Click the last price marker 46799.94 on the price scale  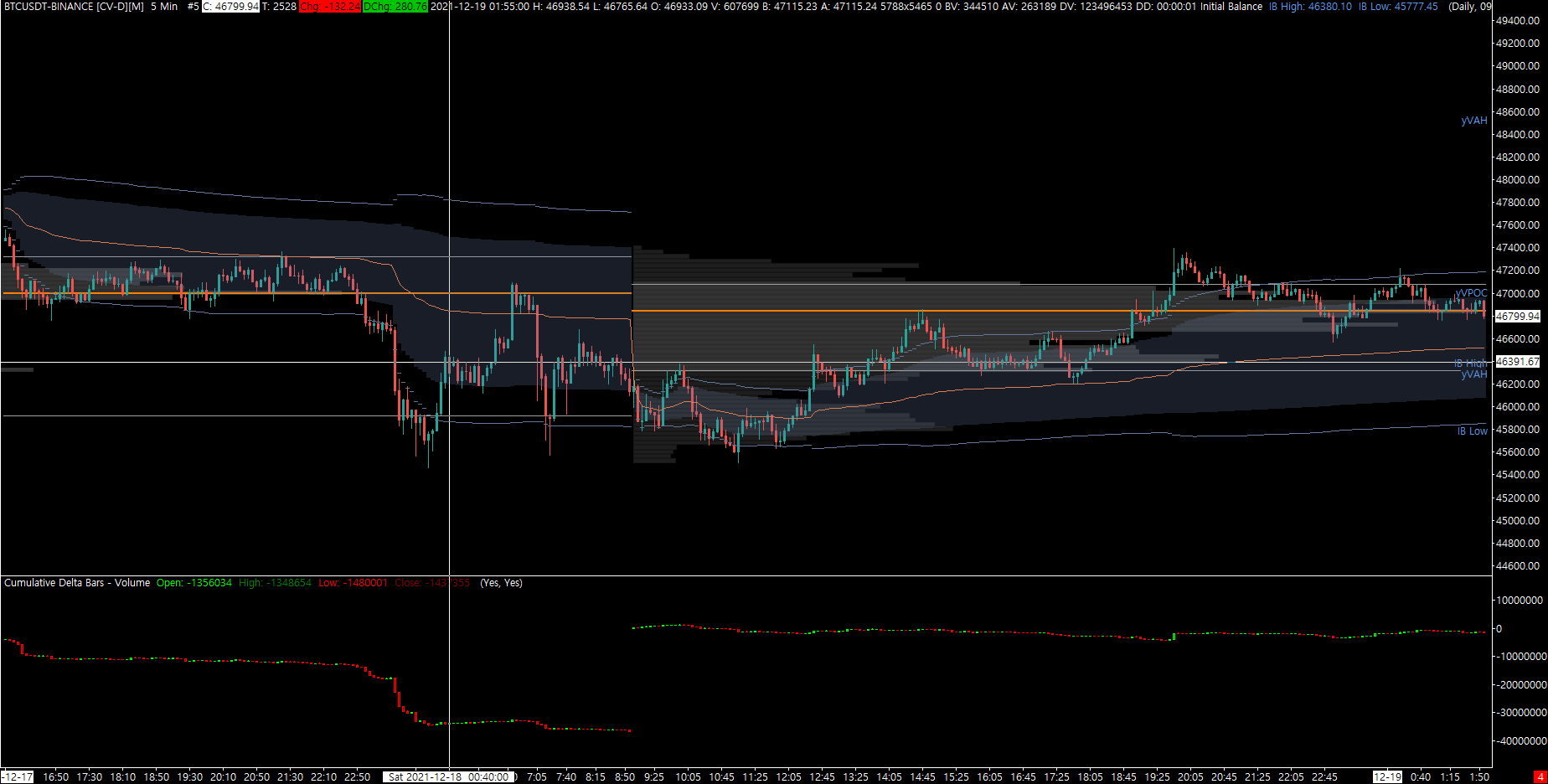pyautogui.click(x=1518, y=317)
